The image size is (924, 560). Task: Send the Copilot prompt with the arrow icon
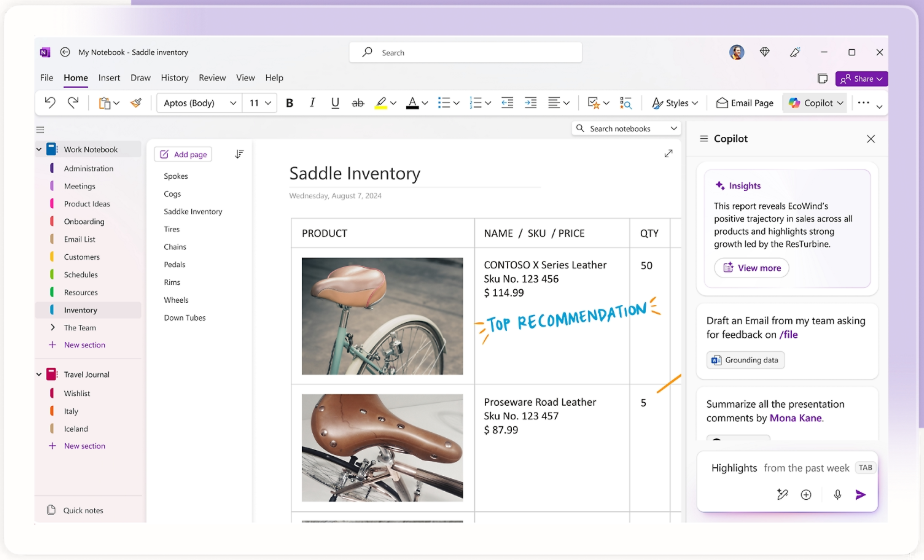click(x=860, y=495)
